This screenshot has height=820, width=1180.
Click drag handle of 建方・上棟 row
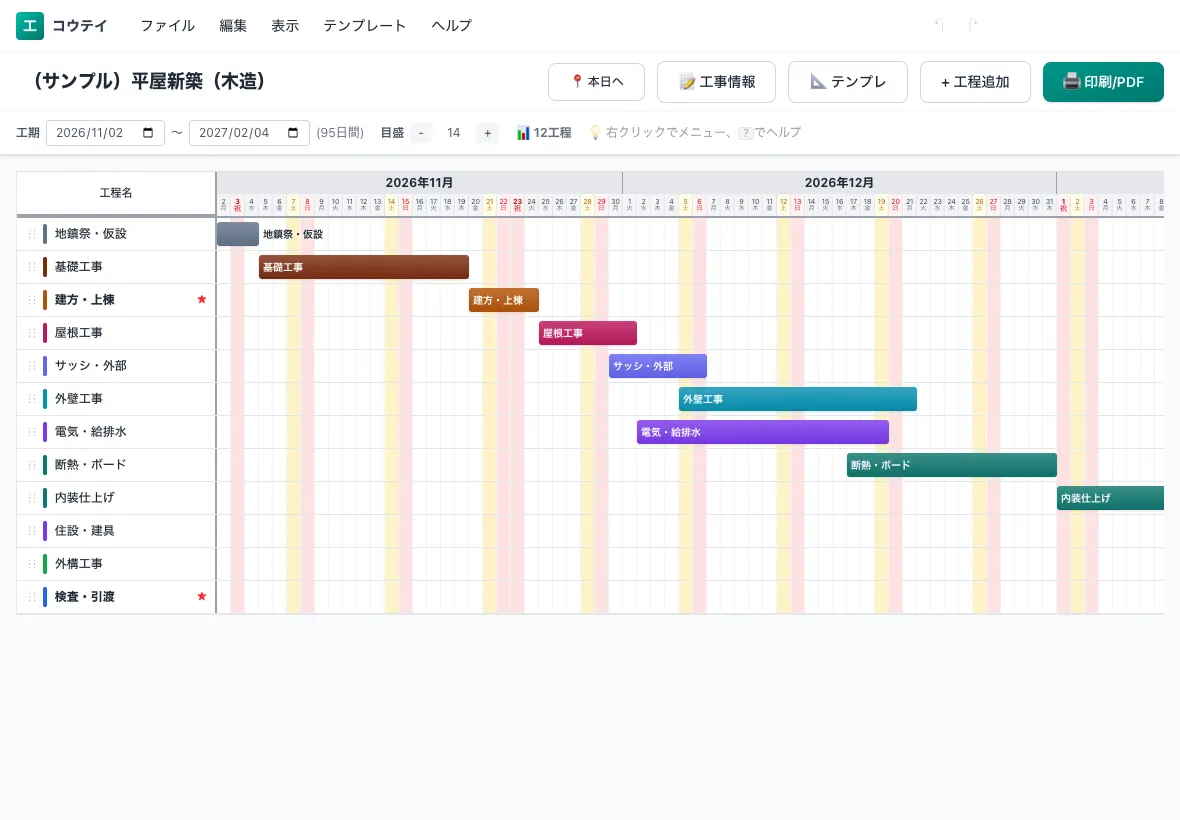tap(32, 300)
